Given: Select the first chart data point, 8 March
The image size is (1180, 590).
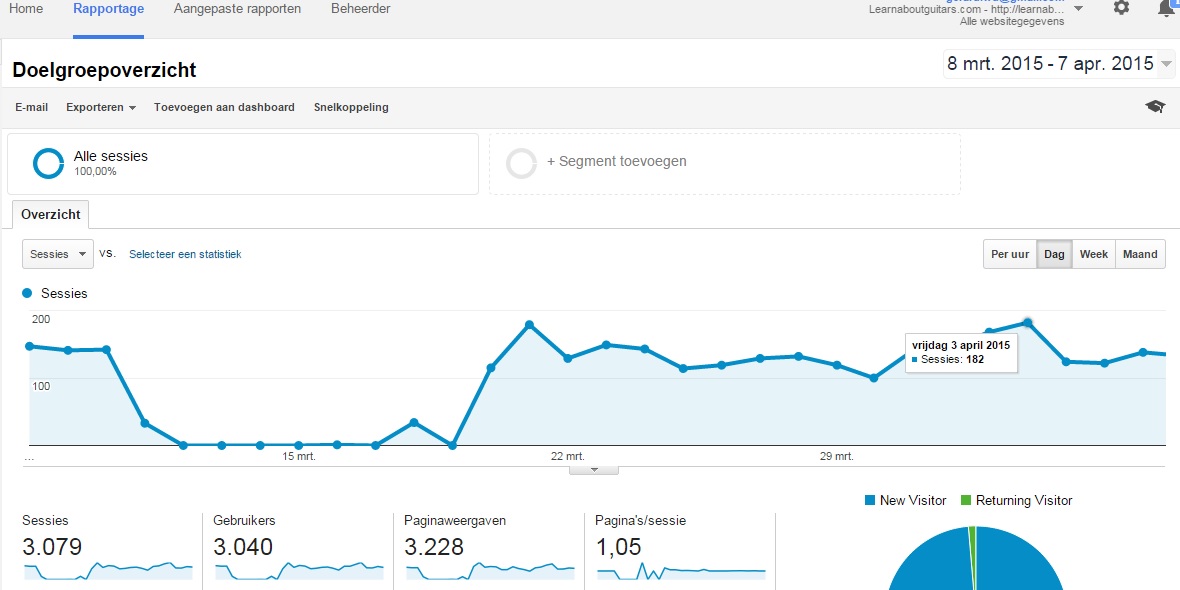Looking at the screenshot, I should [29, 346].
